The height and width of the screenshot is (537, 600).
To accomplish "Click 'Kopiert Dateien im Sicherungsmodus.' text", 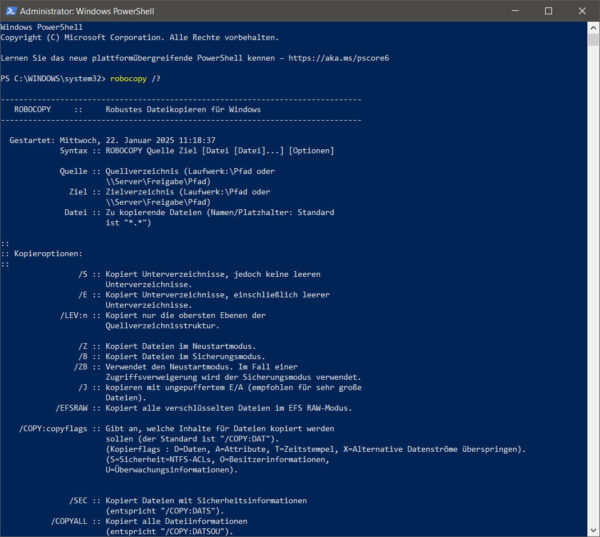I will coord(185,357).
